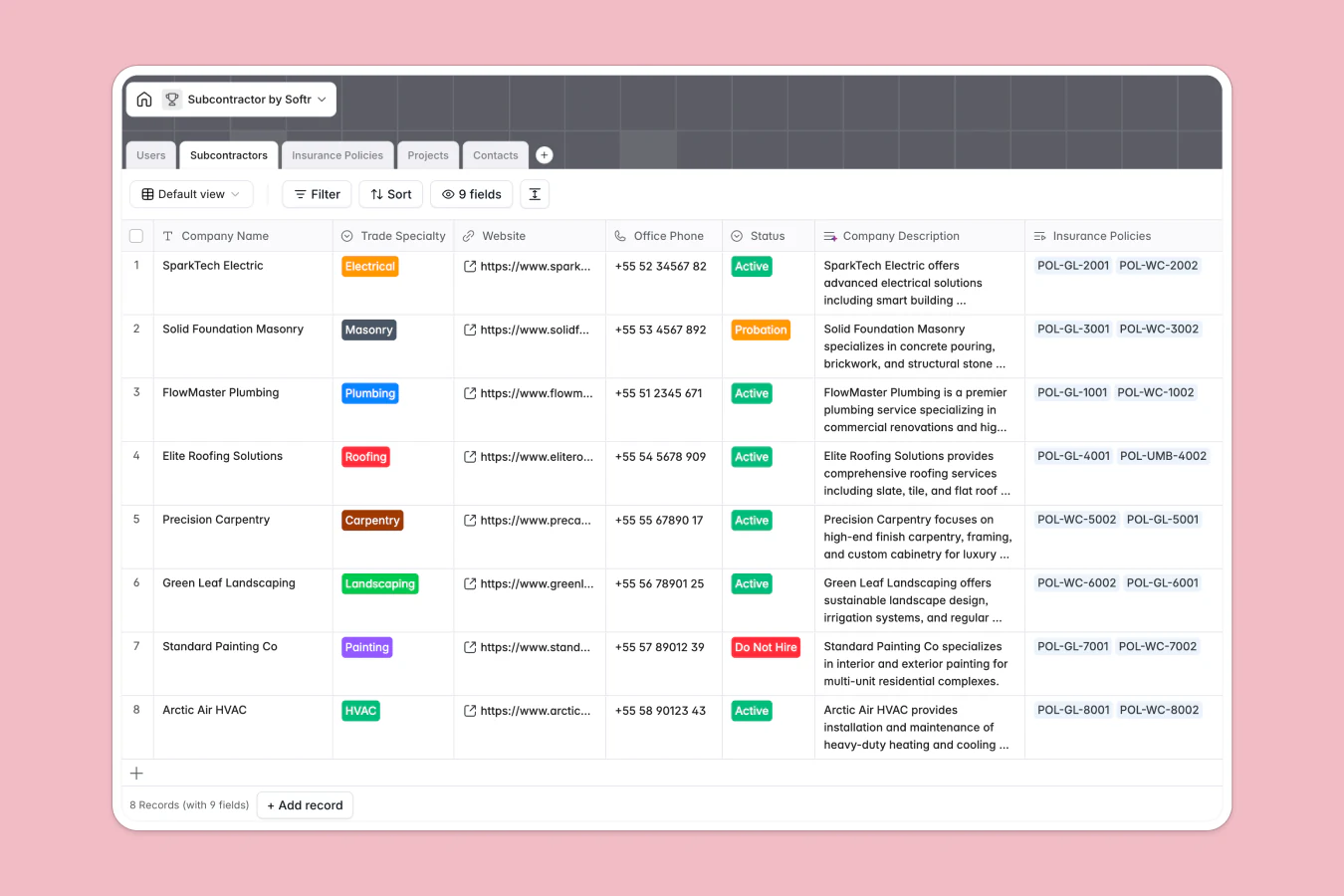The height and width of the screenshot is (896, 1344).
Task: Click the orange Electrical specialty tag
Action: coord(370,267)
